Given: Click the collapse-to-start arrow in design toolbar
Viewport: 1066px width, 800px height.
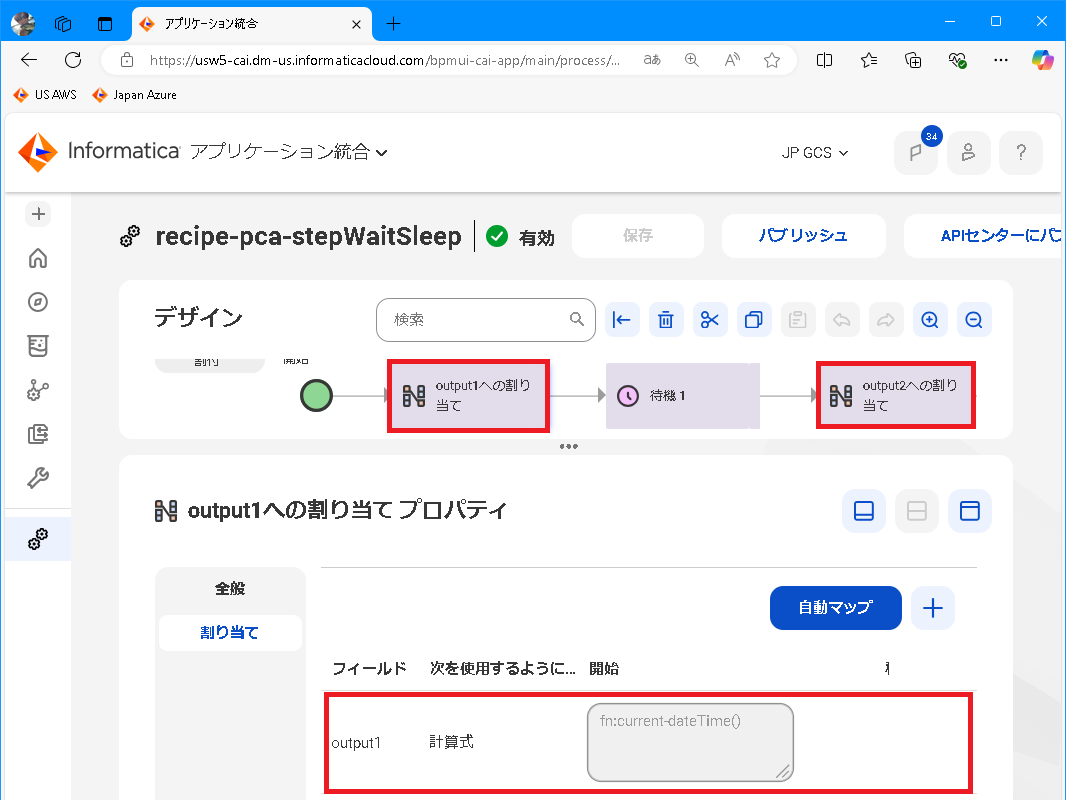Looking at the screenshot, I should [x=622, y=319].
